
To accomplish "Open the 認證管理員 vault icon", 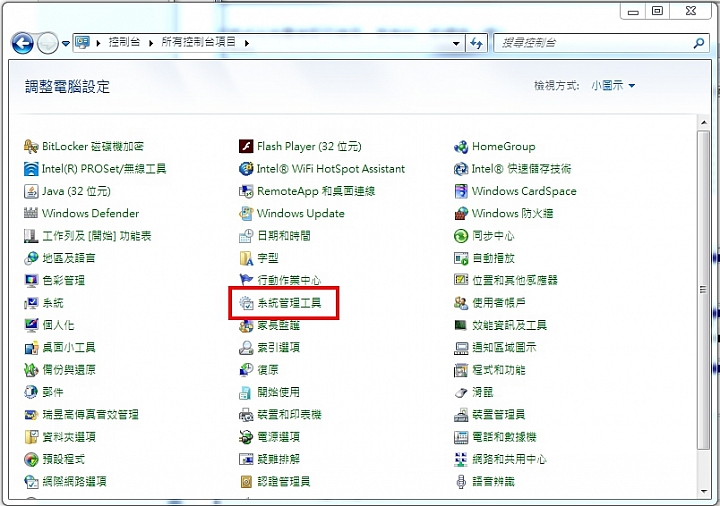I will click(246, 481).
